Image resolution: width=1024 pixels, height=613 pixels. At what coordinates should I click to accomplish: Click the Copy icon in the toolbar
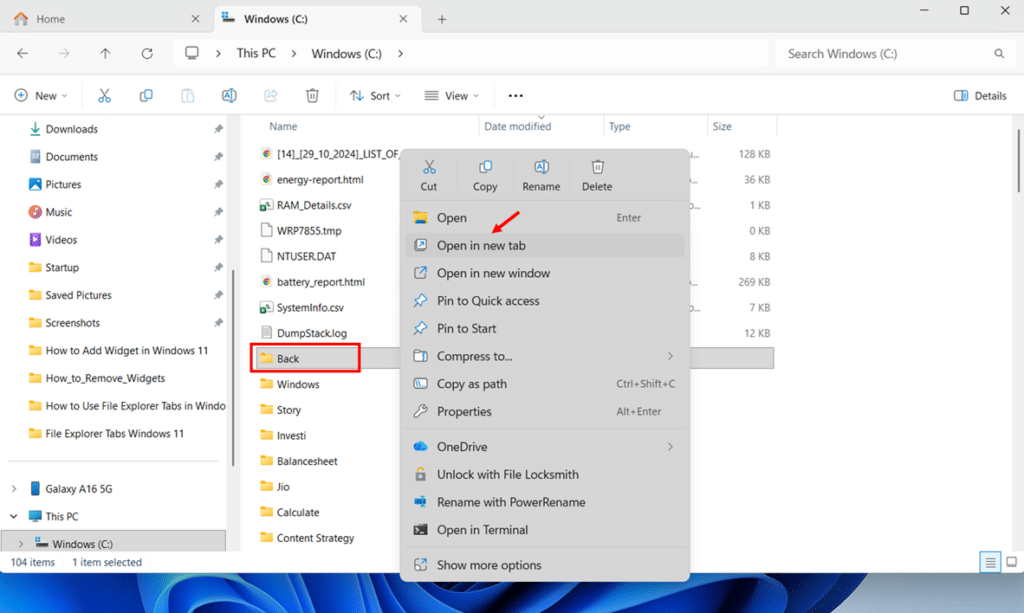point(146,96)
